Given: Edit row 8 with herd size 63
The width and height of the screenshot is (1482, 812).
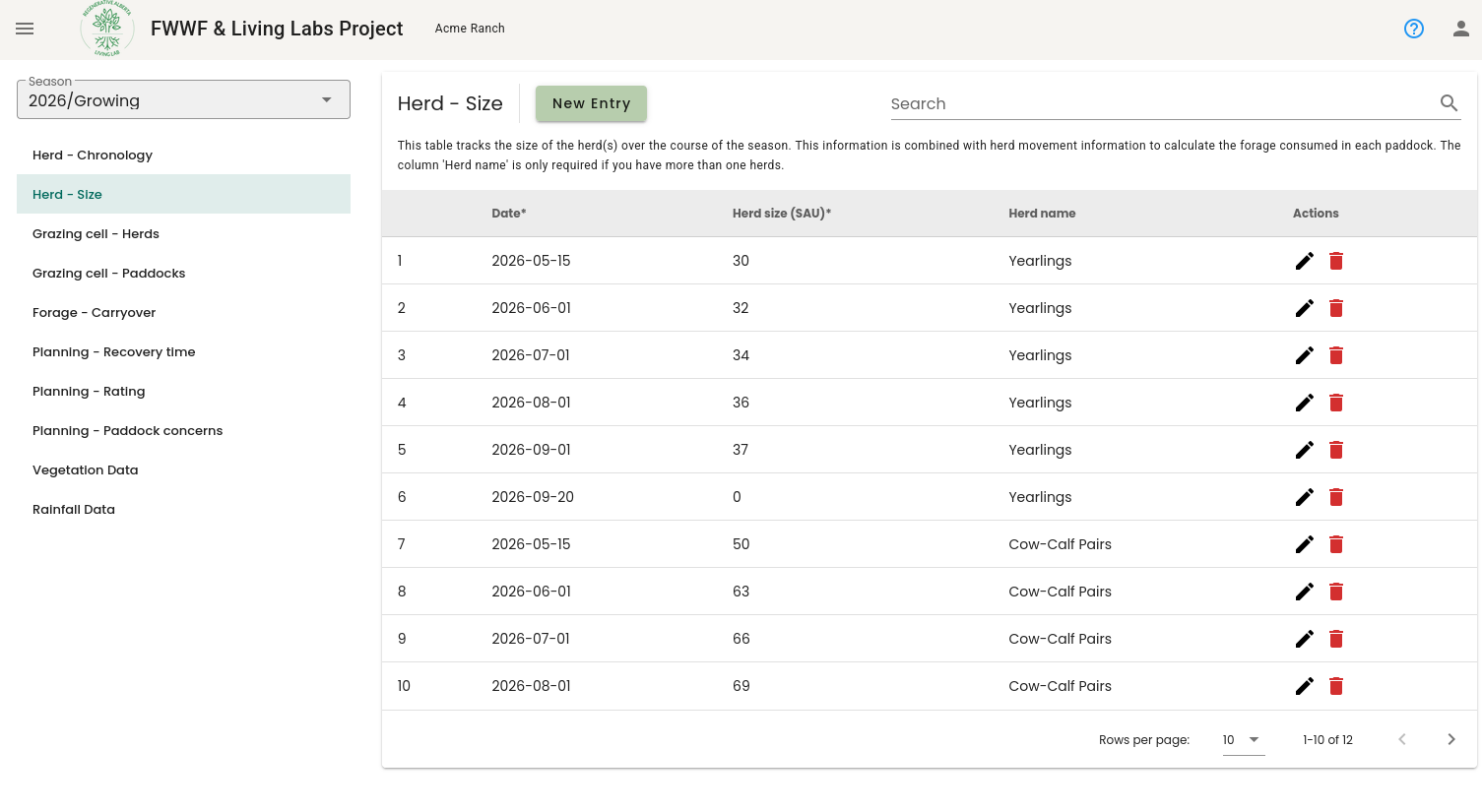Looking at the screenshot, I should pos(1305,592).
